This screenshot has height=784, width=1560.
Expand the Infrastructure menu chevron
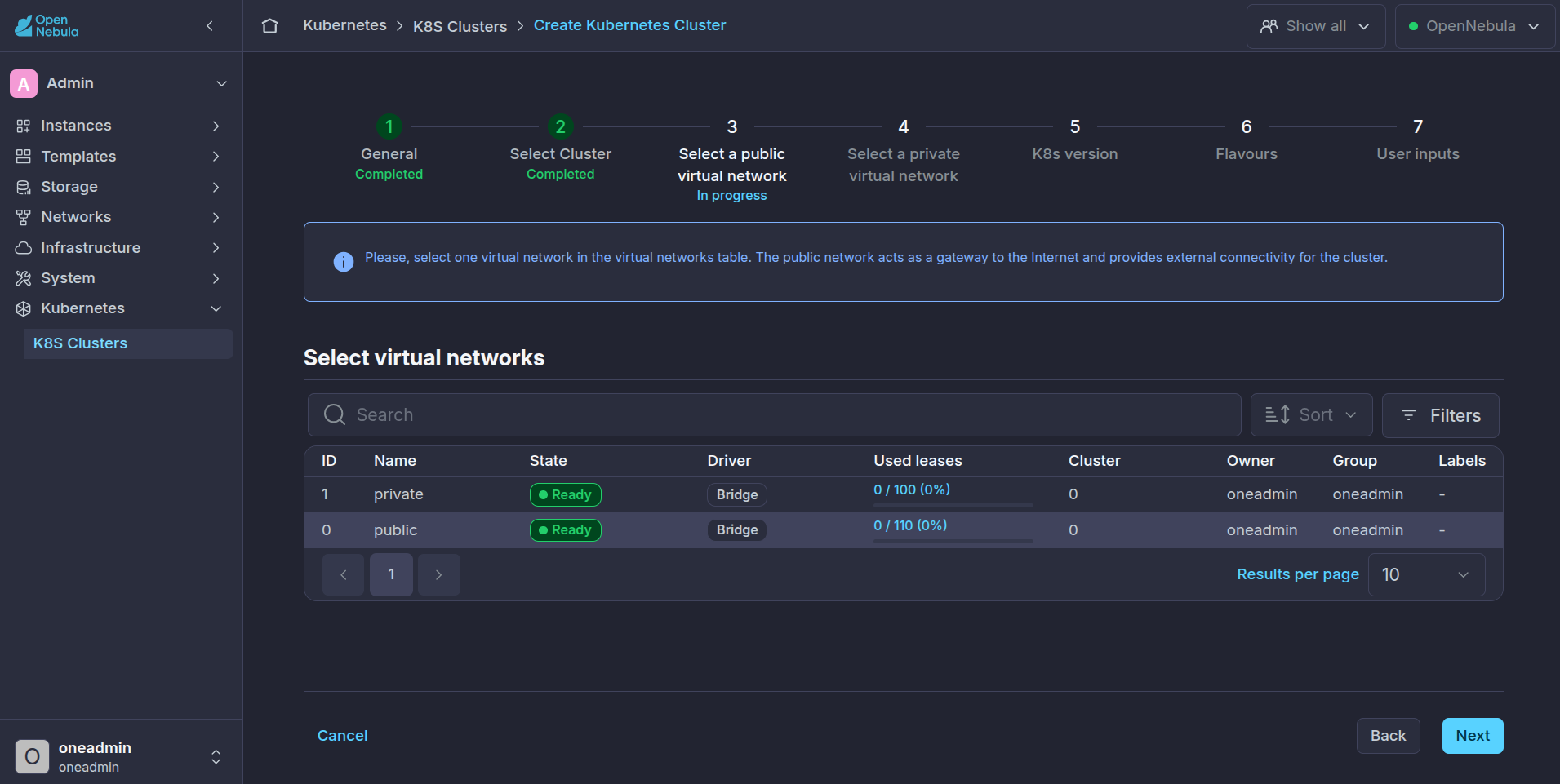(x=216, y=247)
